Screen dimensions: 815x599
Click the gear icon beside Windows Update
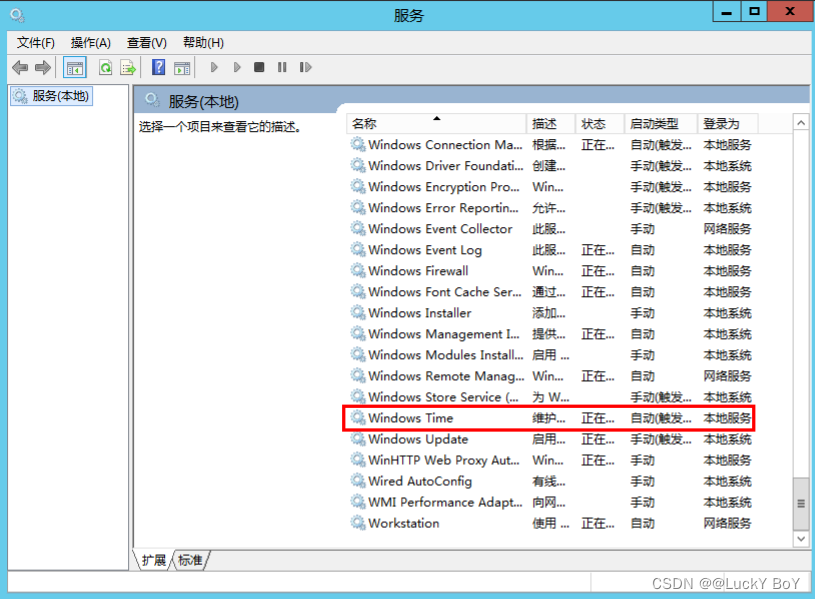(358, 439)
